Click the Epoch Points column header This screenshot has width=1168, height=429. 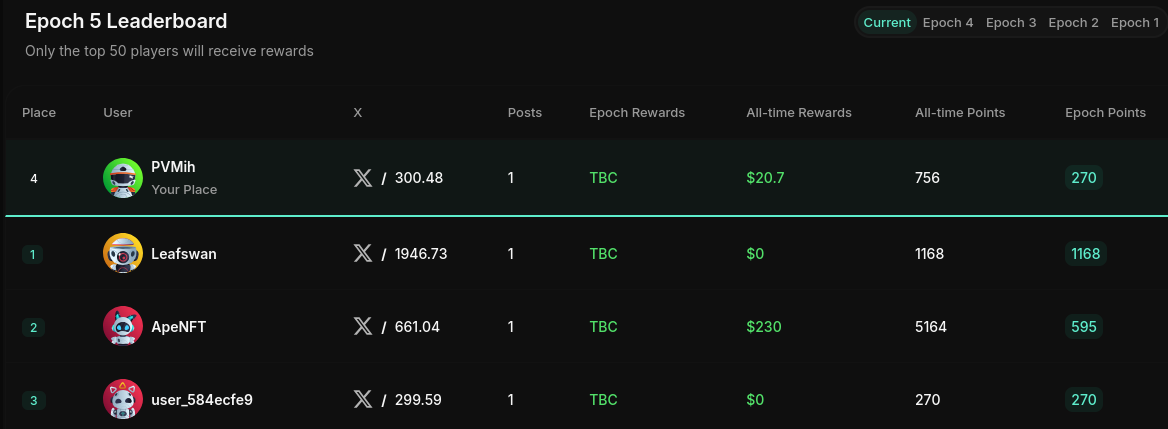1105,112
